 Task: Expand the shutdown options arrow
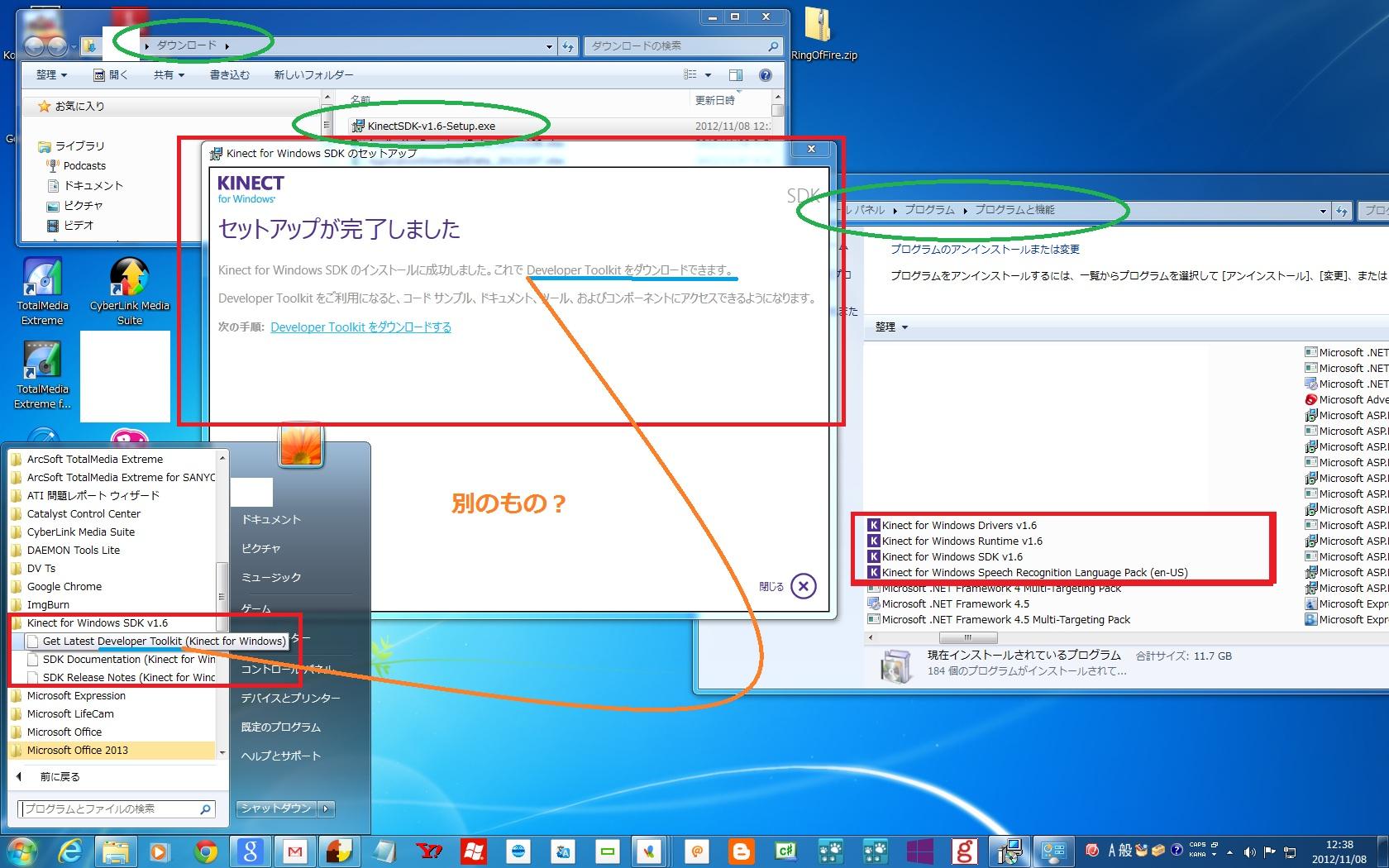pos(327,808)
